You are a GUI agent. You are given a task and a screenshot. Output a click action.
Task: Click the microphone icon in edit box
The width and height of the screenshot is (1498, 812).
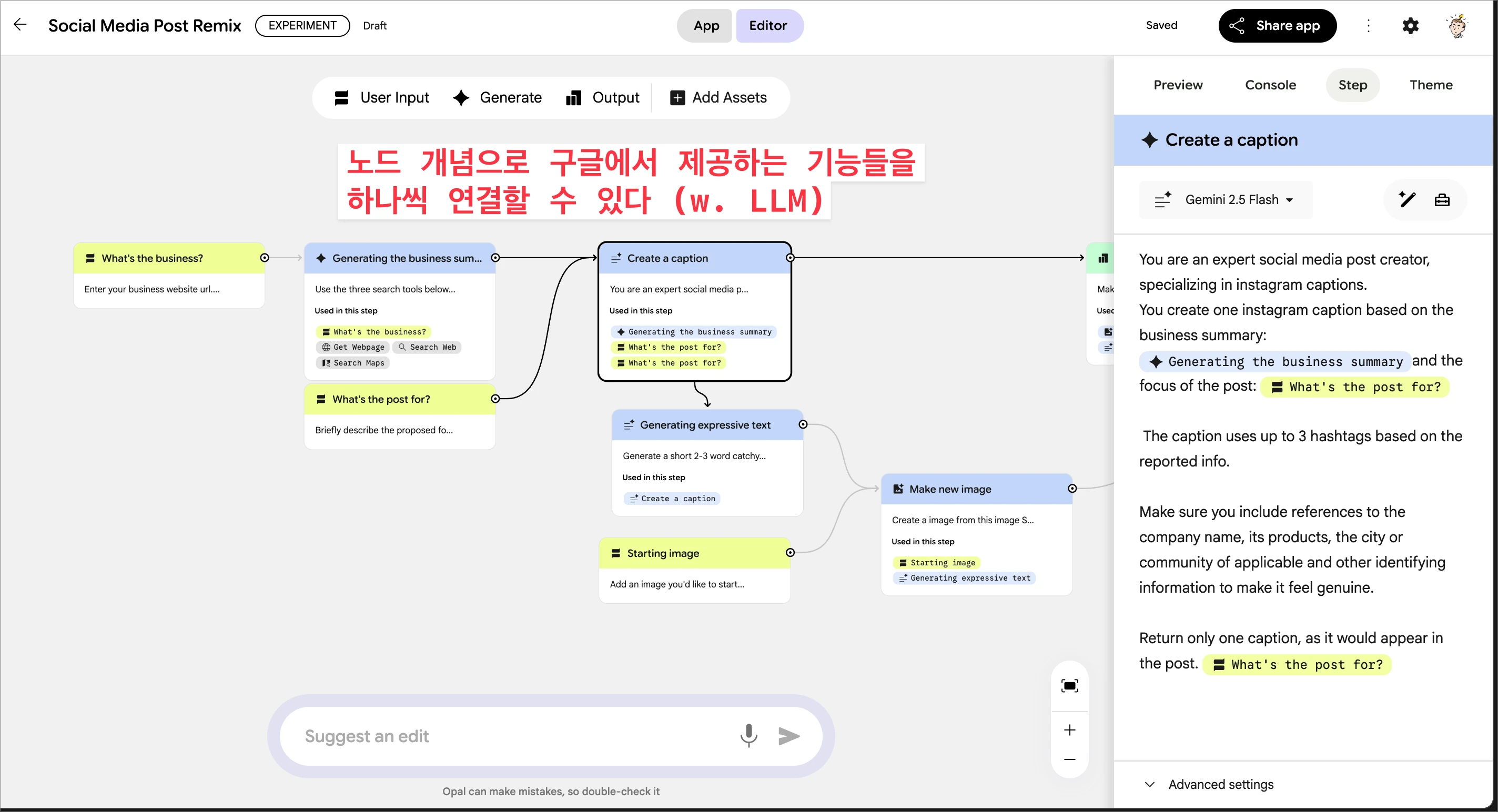pos(748,736)
